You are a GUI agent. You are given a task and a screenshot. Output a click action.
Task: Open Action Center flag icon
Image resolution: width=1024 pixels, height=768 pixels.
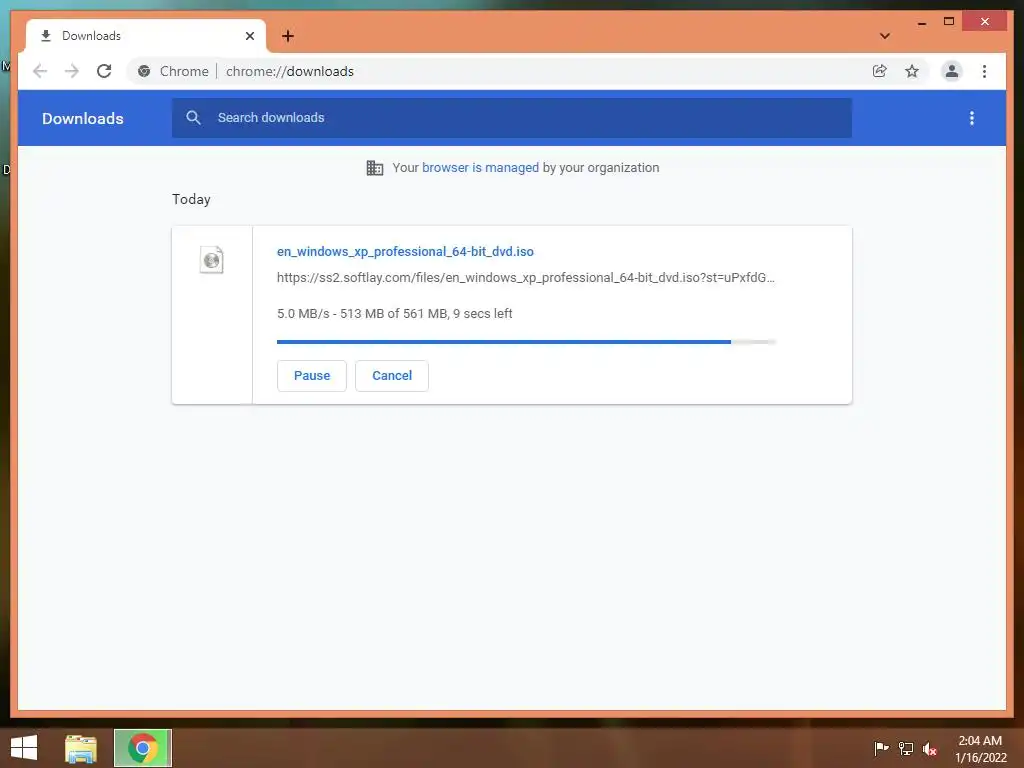click(881, 748)
